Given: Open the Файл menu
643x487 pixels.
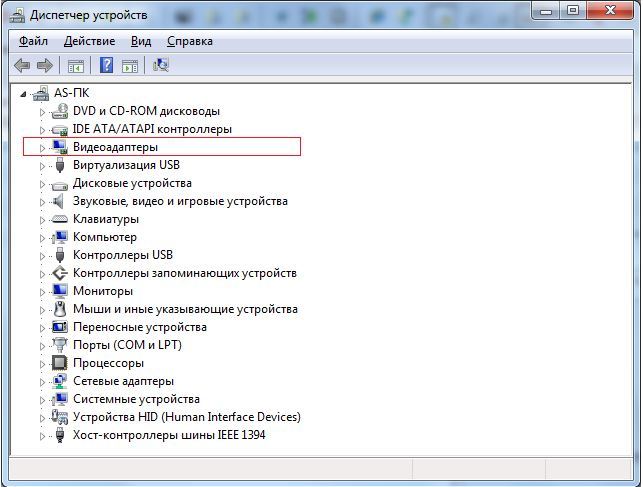Looking at the screenshot, I should point(33,41).
